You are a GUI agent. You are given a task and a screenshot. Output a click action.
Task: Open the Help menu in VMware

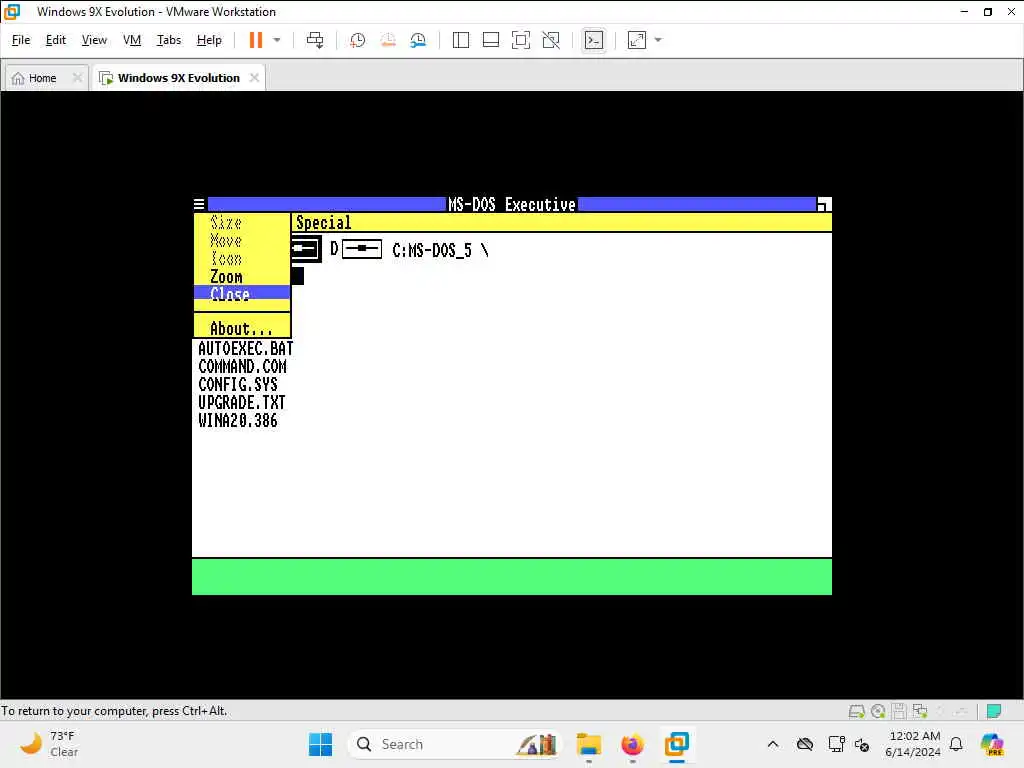[209, 40]
